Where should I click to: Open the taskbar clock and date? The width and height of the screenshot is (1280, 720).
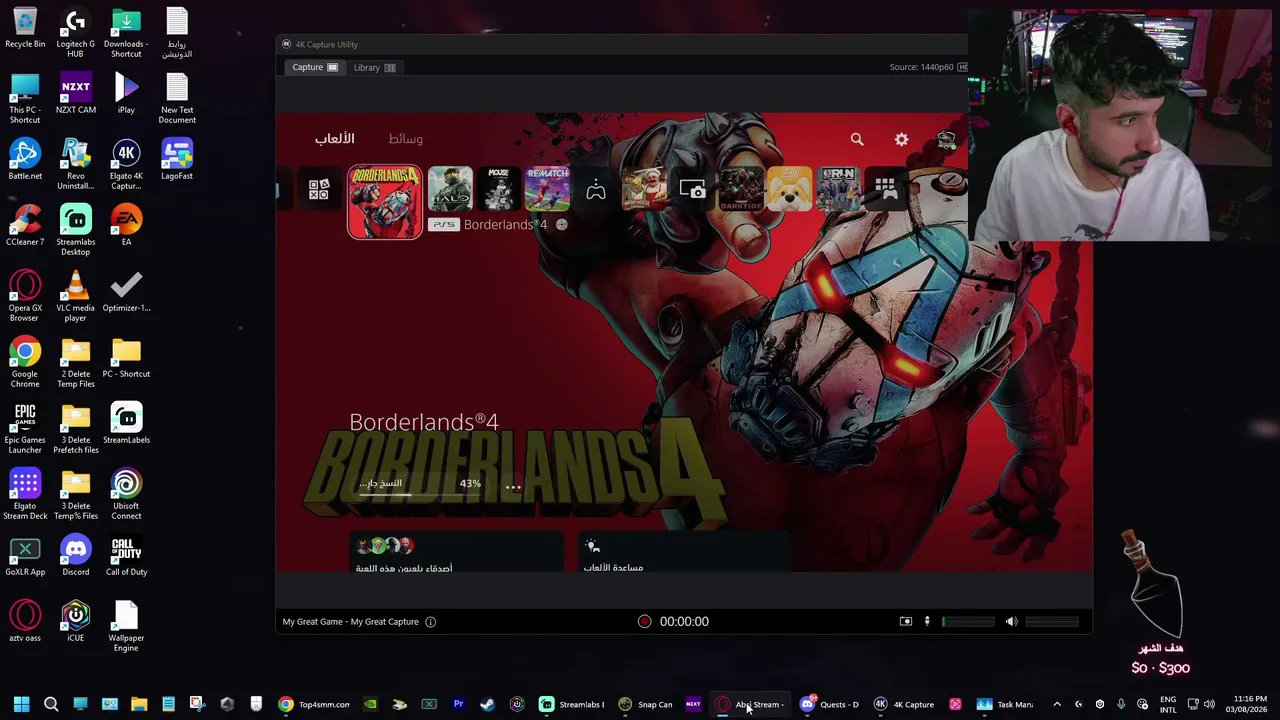point(1246,705)
